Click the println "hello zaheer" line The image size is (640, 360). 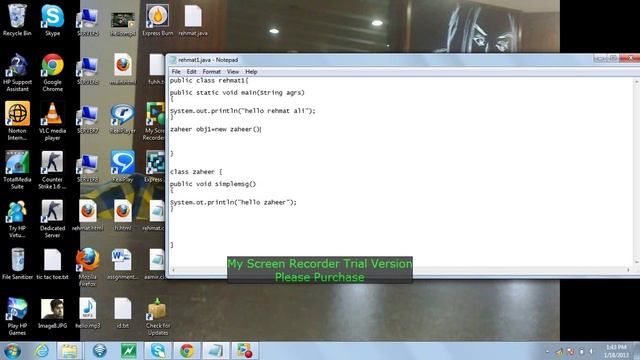click(x=233, y=202)
